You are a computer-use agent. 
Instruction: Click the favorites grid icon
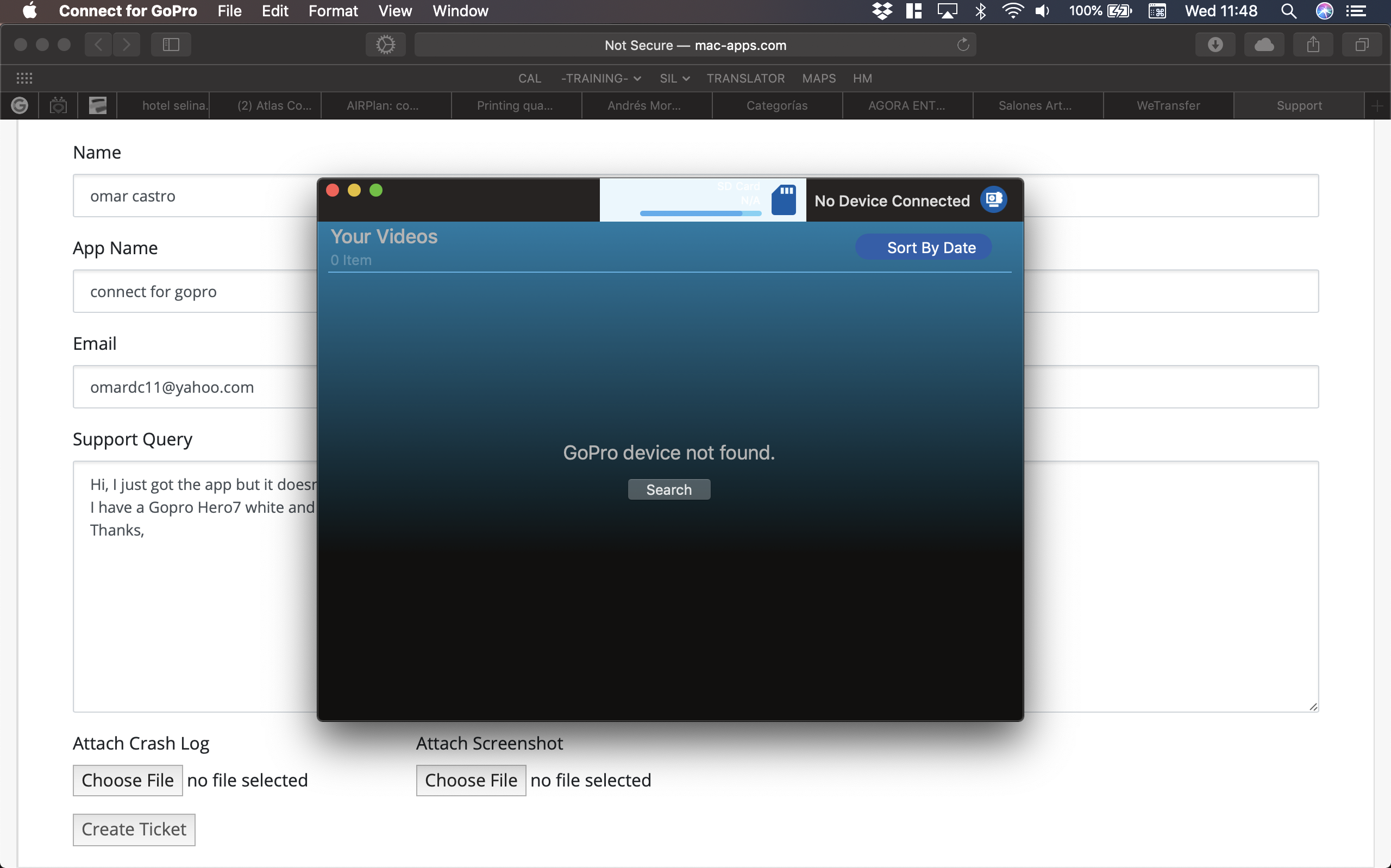[x=24, y=78]
